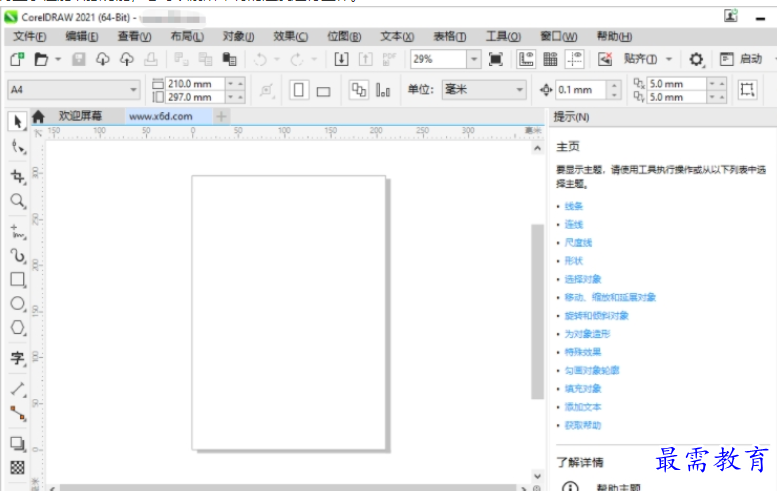777x491 pixels.
Task: Click the Print icon
Action: 151,59
